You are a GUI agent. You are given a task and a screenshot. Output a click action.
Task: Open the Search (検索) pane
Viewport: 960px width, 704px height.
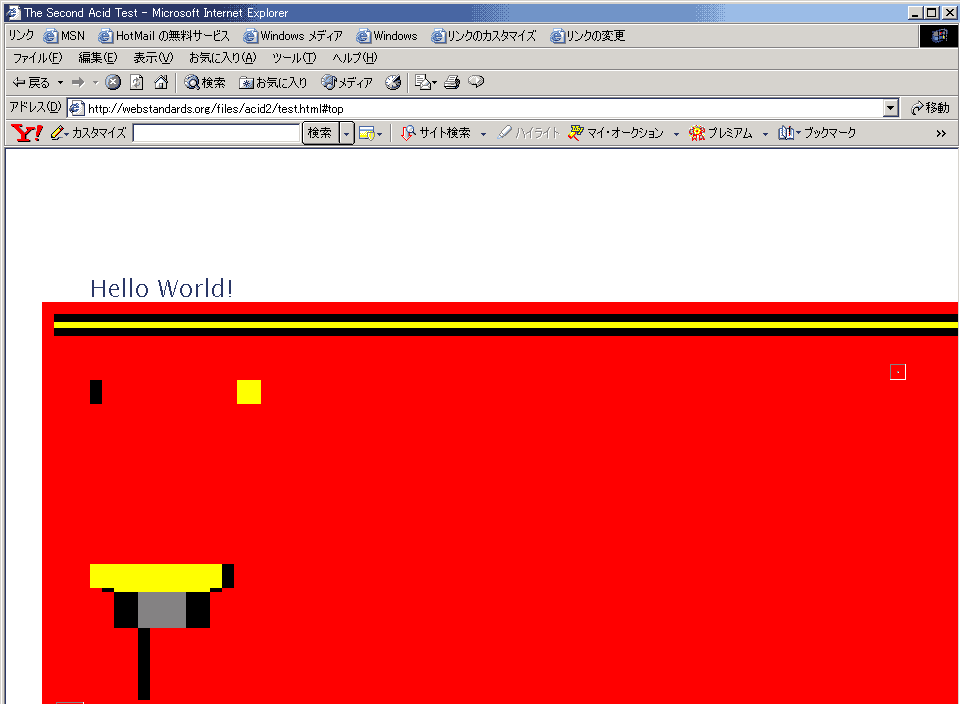click(205, 82)
